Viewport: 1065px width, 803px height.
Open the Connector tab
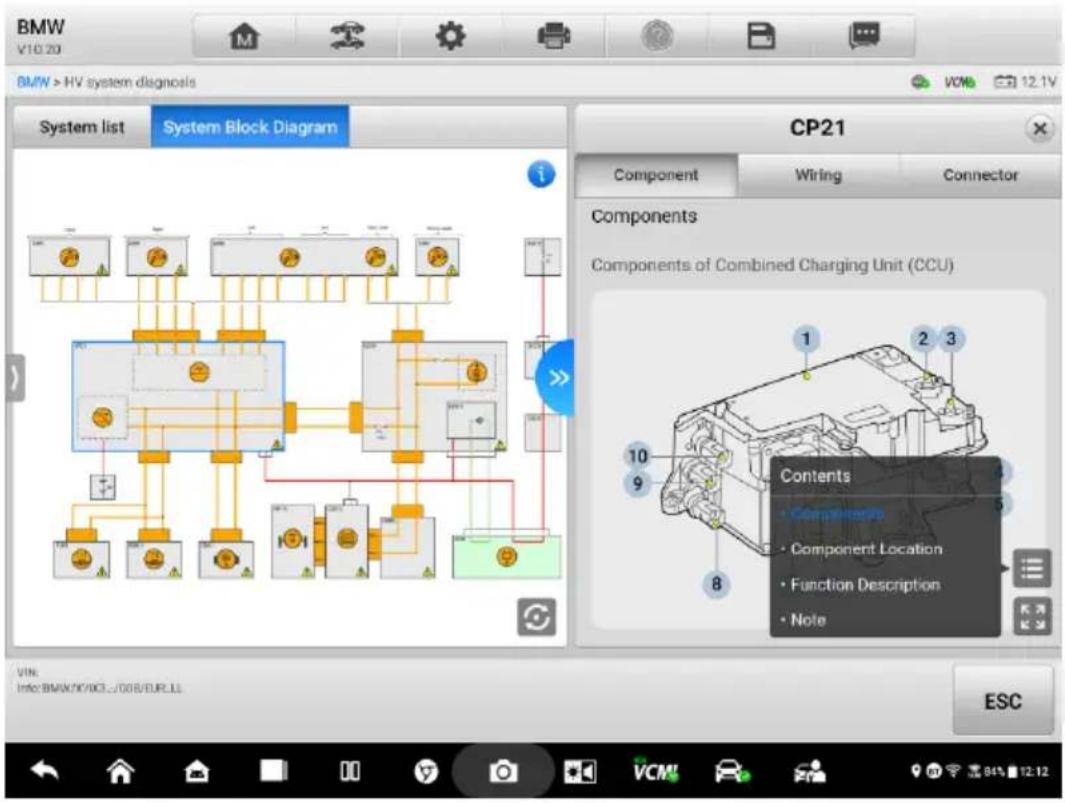coord(981,175)
